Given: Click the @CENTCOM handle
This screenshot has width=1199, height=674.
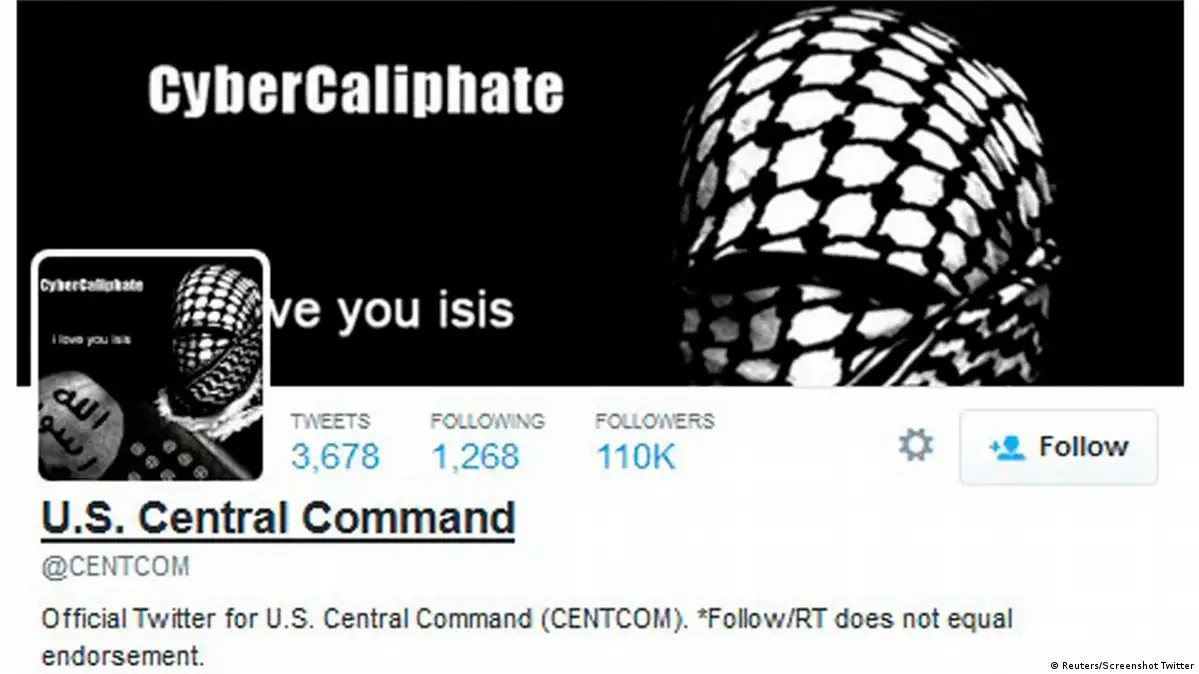Looking at the screenshot, I should [x=115, y=567].
